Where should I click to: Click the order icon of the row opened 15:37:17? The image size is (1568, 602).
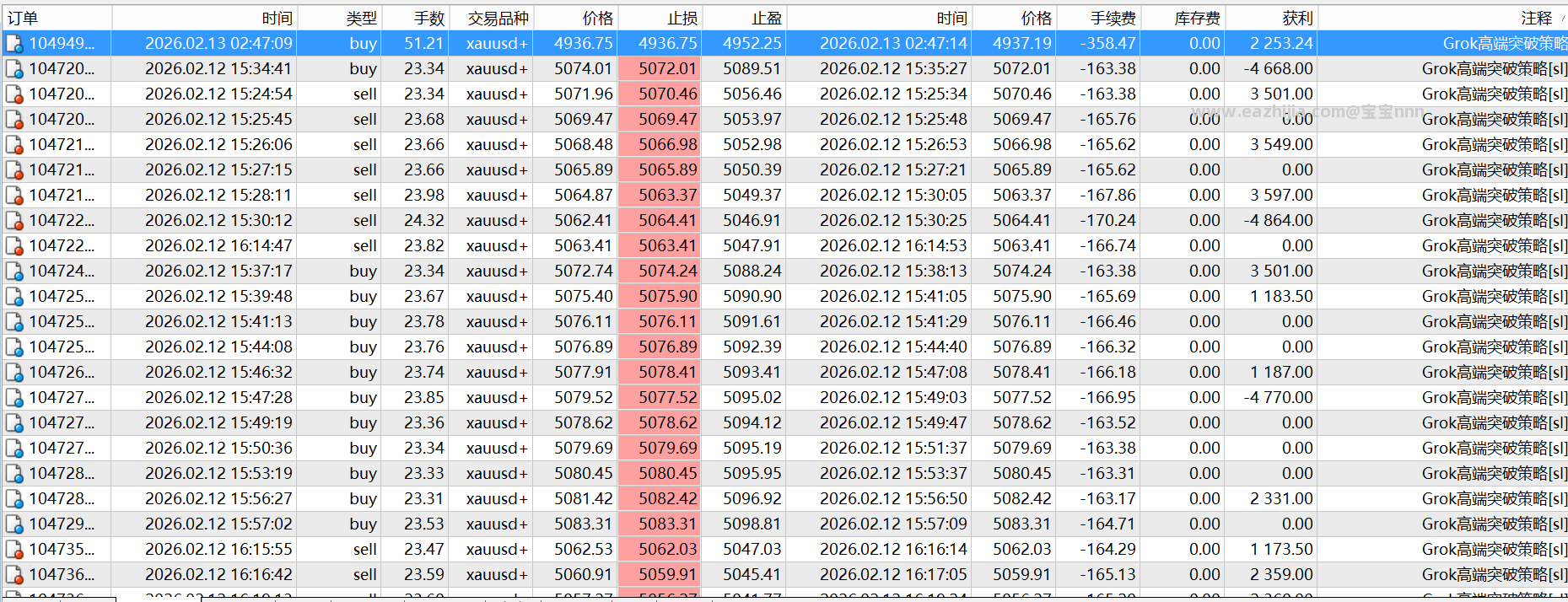(x=14, y=271)
